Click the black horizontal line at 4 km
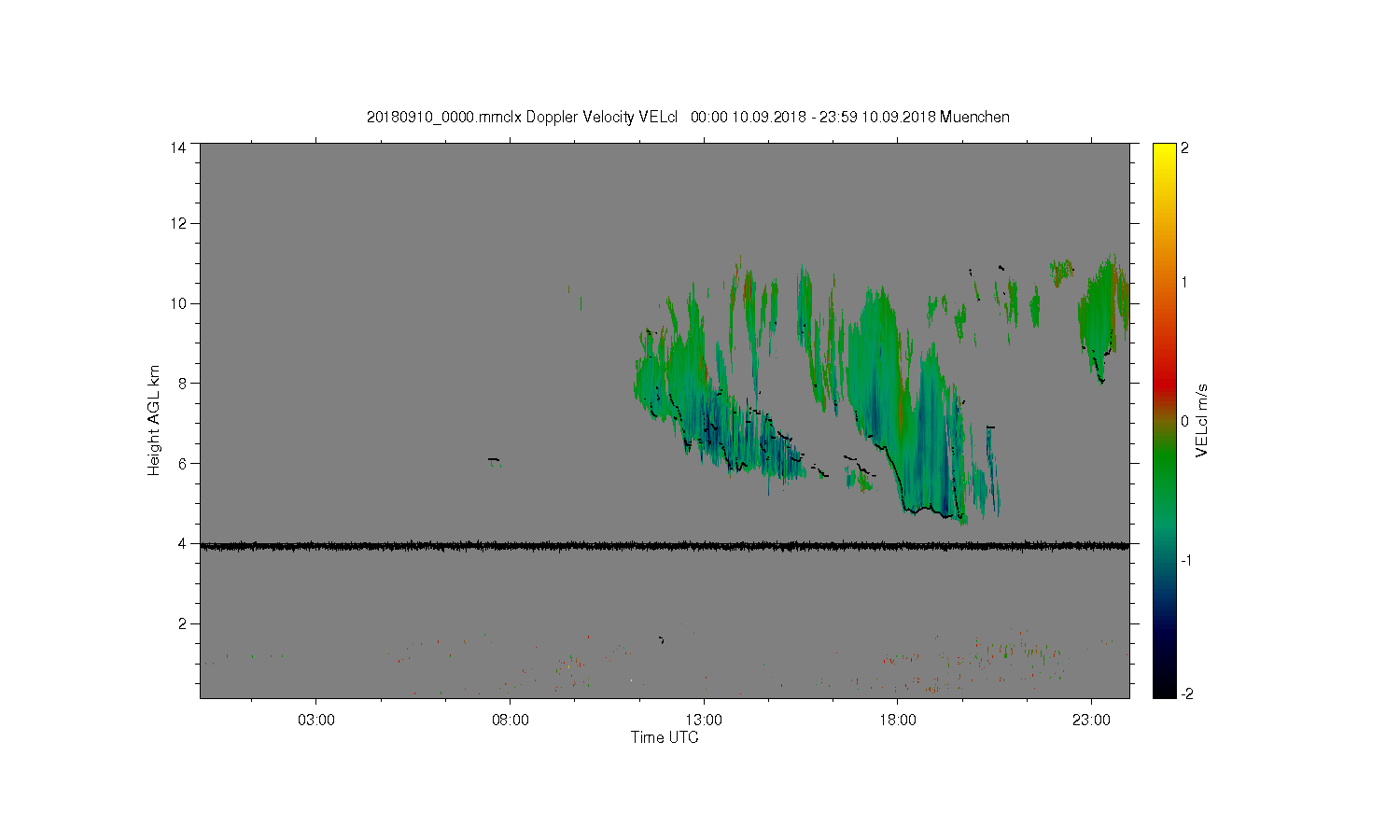The width and height of the screenshot is (1400, 840). 665,546
